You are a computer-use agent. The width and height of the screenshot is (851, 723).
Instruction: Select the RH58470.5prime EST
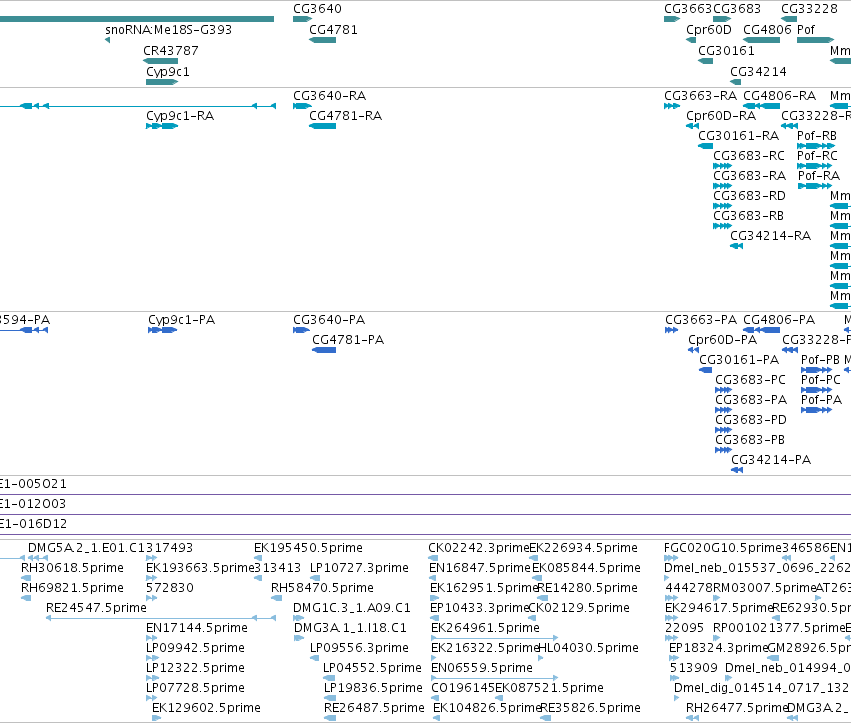pyautogui.click(x=276, y=598)
